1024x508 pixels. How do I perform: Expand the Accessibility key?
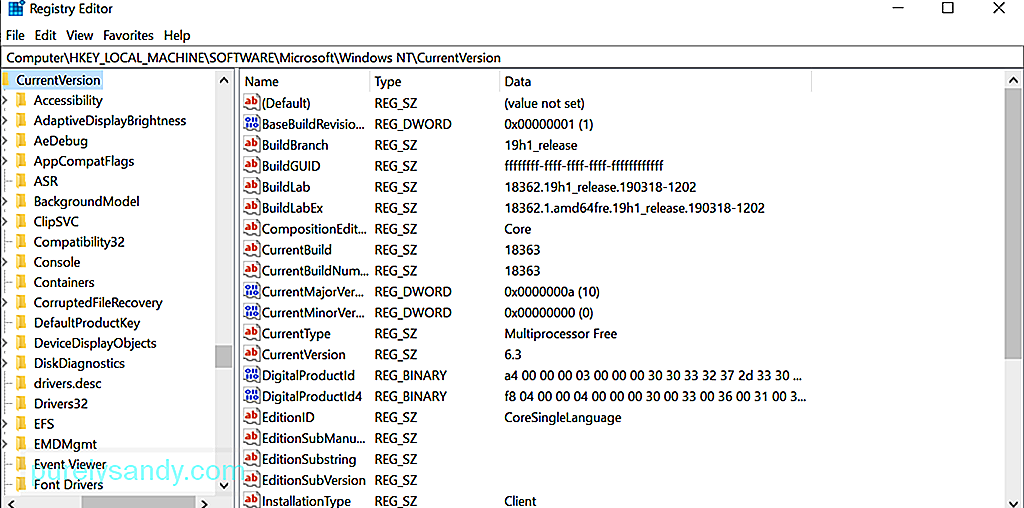coord(5,101)
